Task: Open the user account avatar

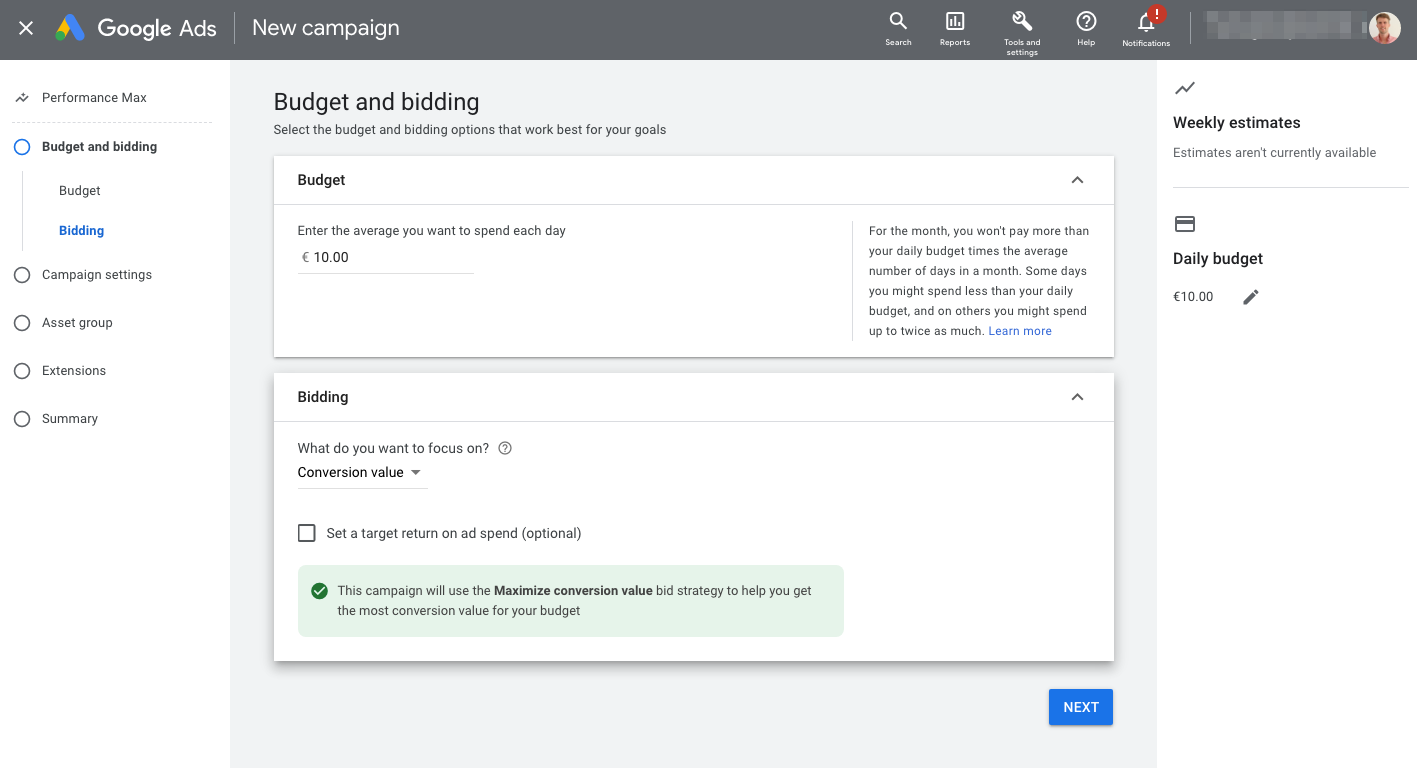Action: point(1385,28)
